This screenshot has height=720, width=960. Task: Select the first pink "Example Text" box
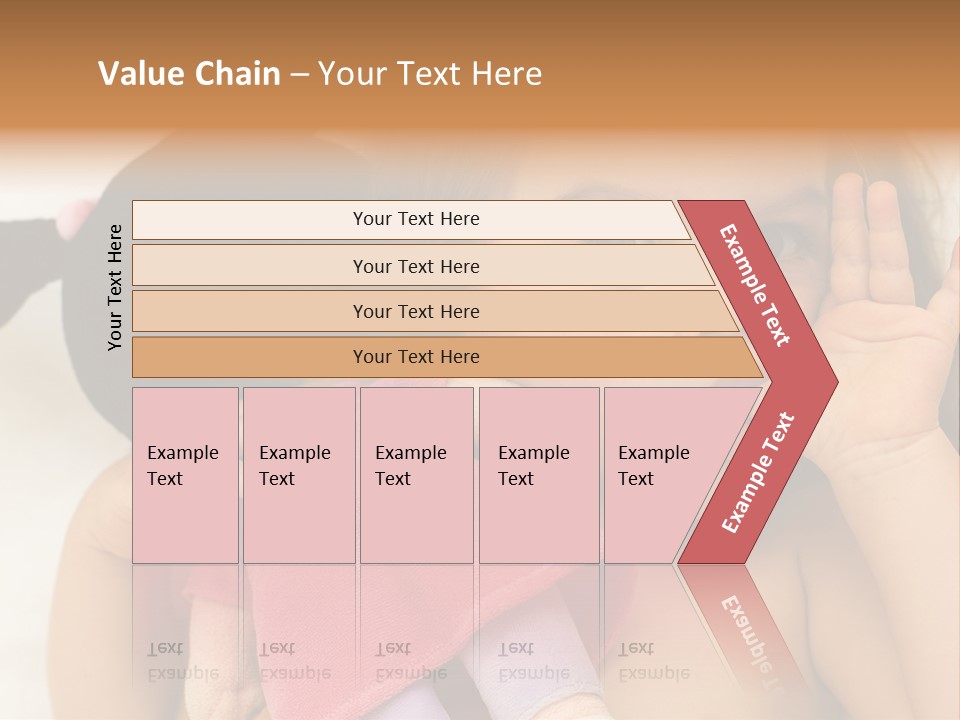tap(185, 475)
